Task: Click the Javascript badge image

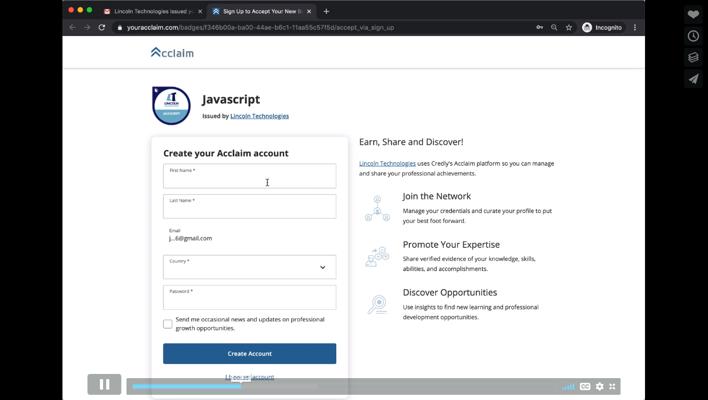Action: (171, 106)
